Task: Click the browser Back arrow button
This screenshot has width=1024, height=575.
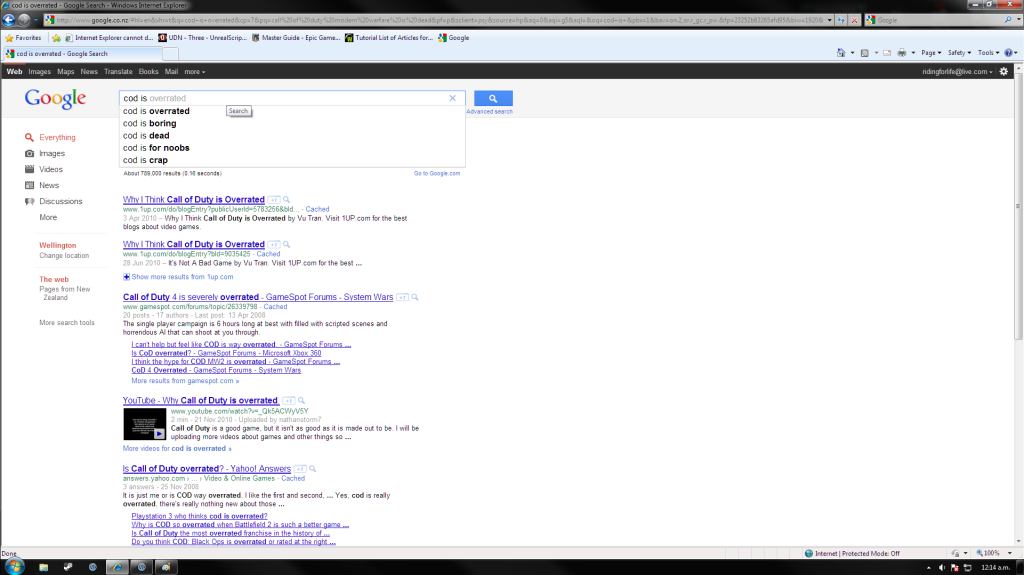Action: (x=9, y=20)
